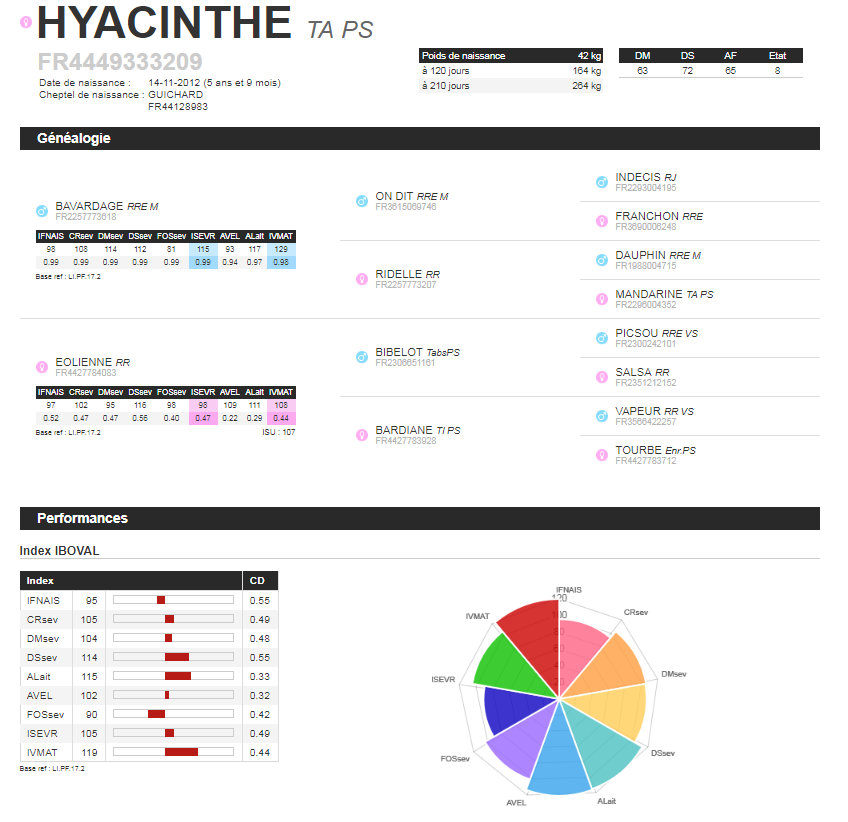Click the Poids de naissance header row

coord(511,56)
